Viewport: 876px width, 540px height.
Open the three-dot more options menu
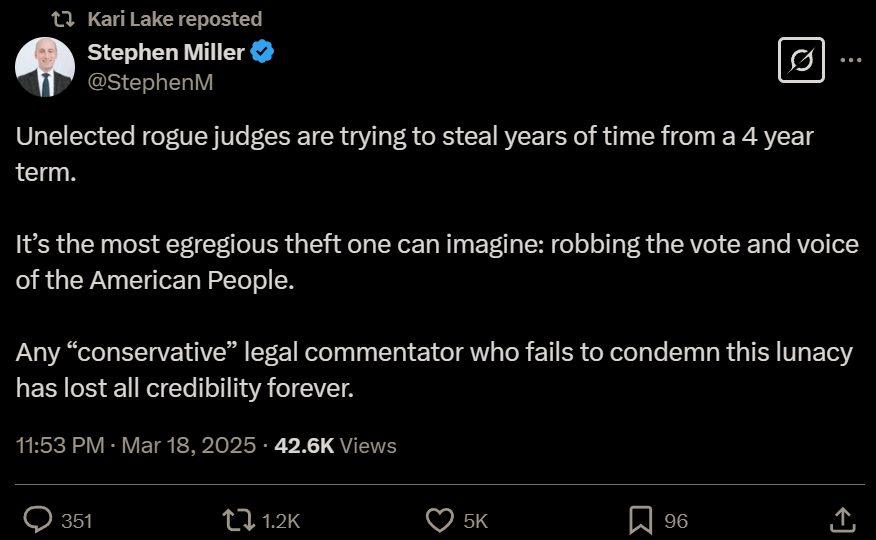[850, 61]
